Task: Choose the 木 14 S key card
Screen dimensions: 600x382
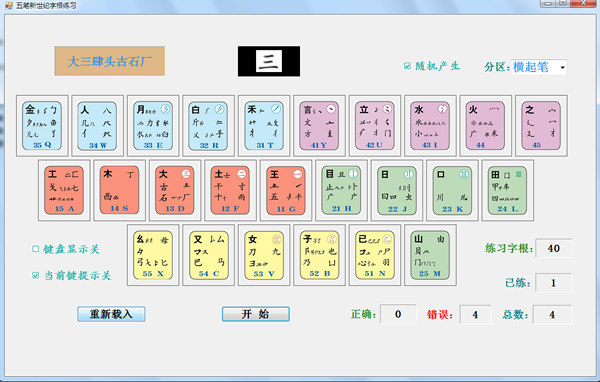Action: (119, 190)
